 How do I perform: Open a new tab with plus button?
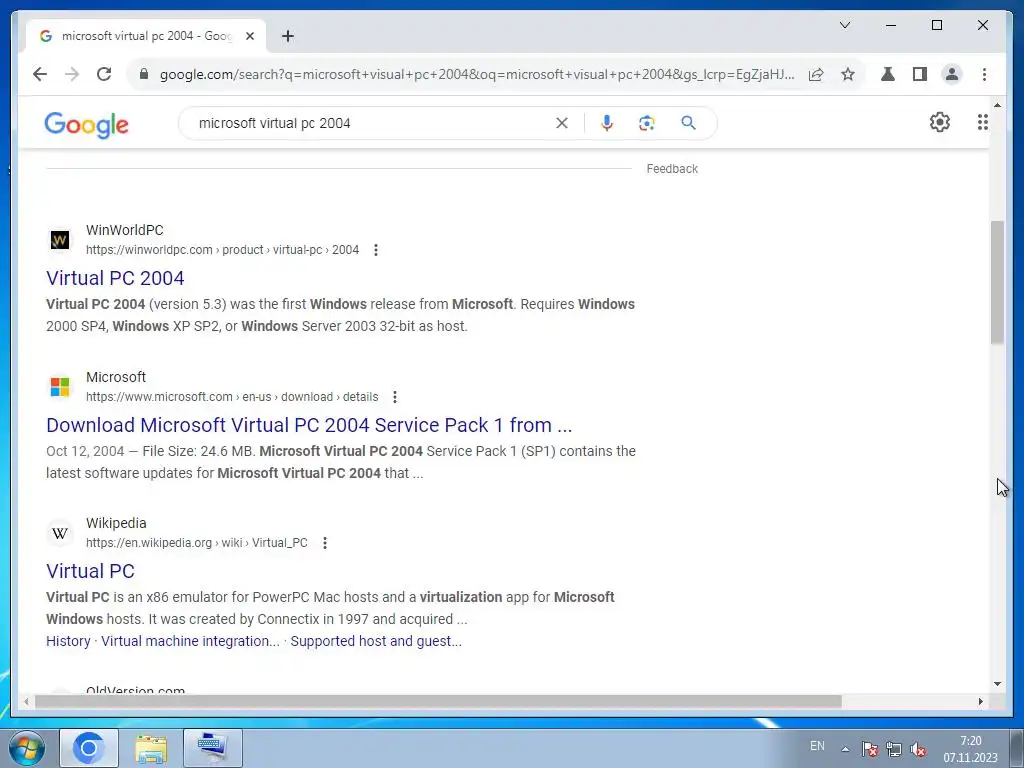click(x=287, y=36)
